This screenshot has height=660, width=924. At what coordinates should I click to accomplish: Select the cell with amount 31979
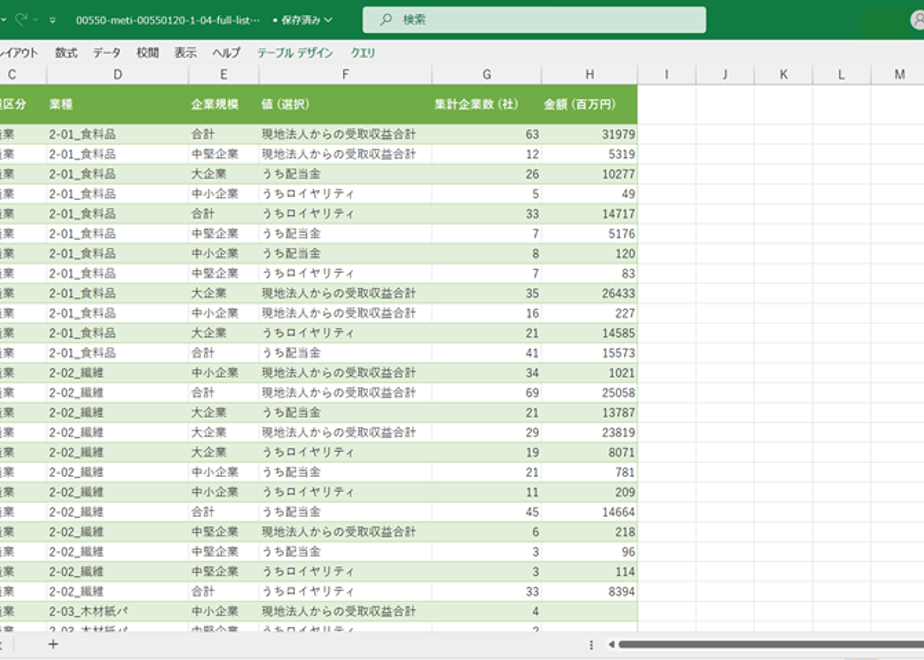click(x=589, y=134)
